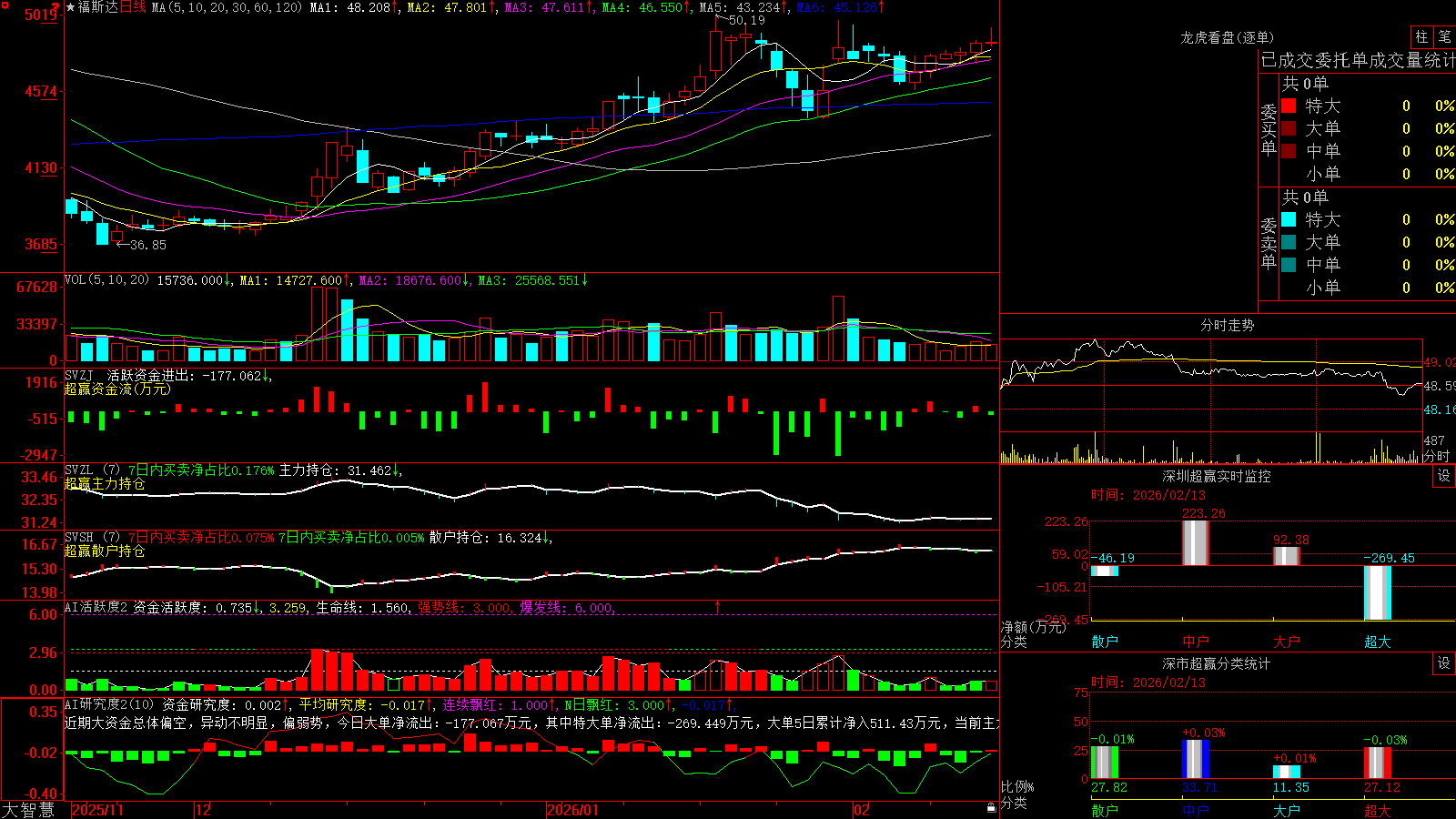Click the 超赢主力持仓 label

tap(105, 483)
